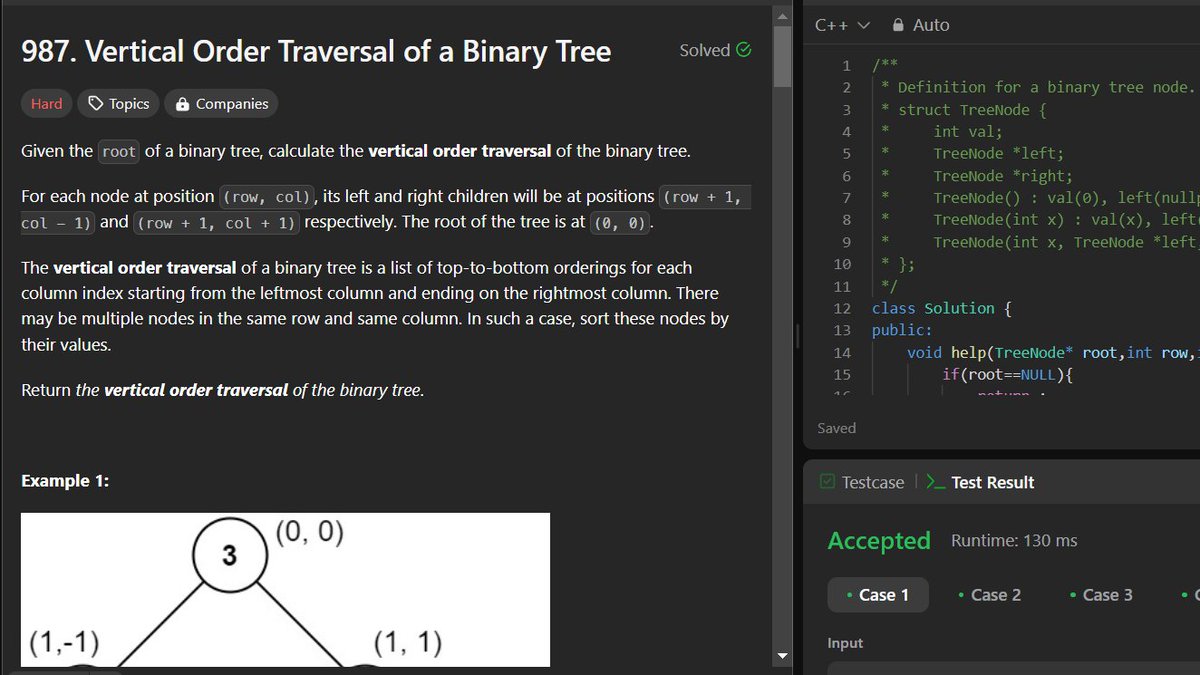Click code line 6 'TreeNode *right;'

(1003, 176)
